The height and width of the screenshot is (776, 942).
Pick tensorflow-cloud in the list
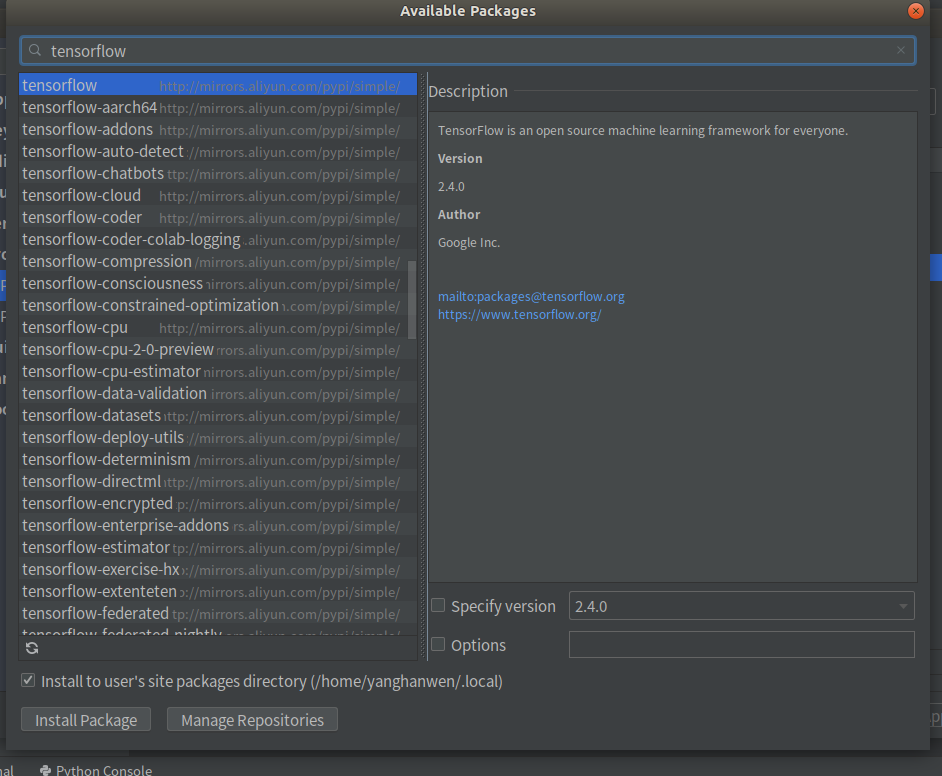click(218, 196)
